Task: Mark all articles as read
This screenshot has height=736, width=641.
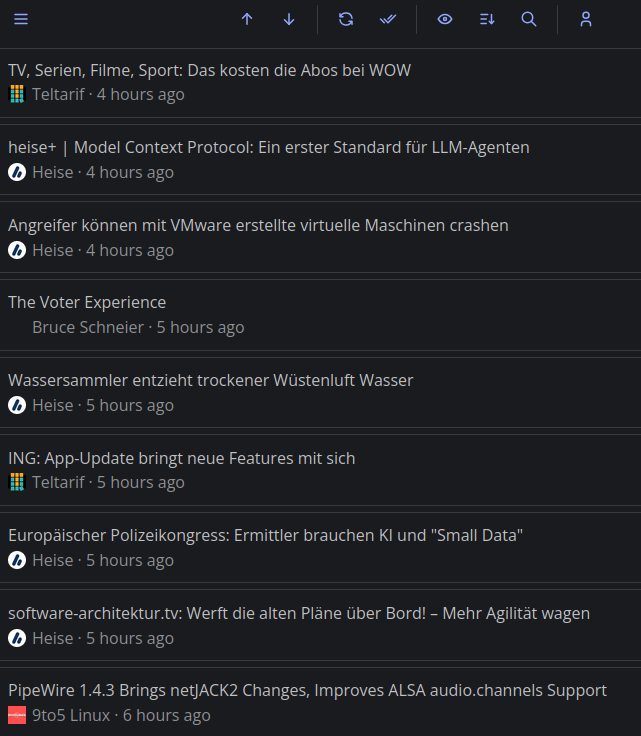Action: click(388, 19)
